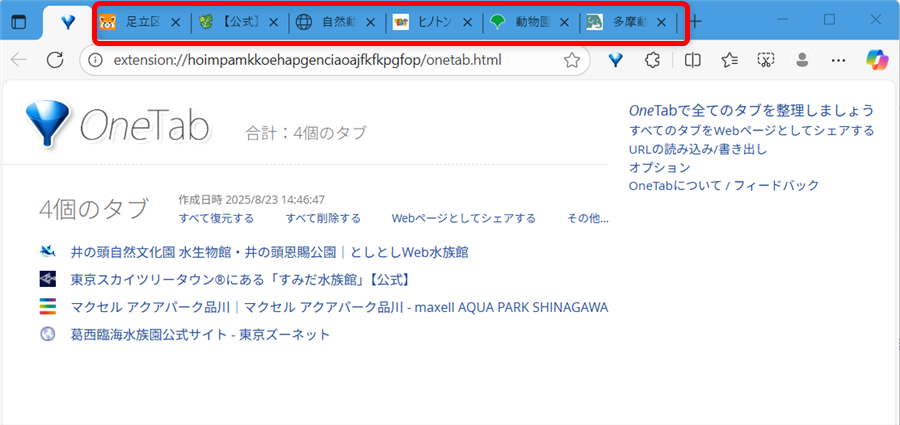
Task: Open 井の頭自然文化園 水生物館 link
Action: [x=270, y=252]
